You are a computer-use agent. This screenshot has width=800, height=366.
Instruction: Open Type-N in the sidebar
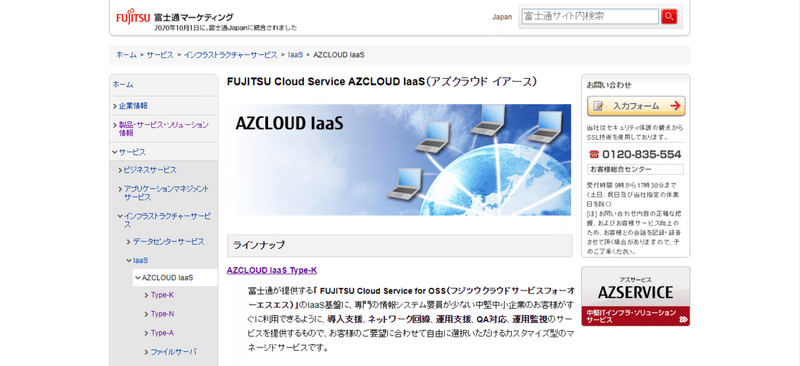coord(162,314)
